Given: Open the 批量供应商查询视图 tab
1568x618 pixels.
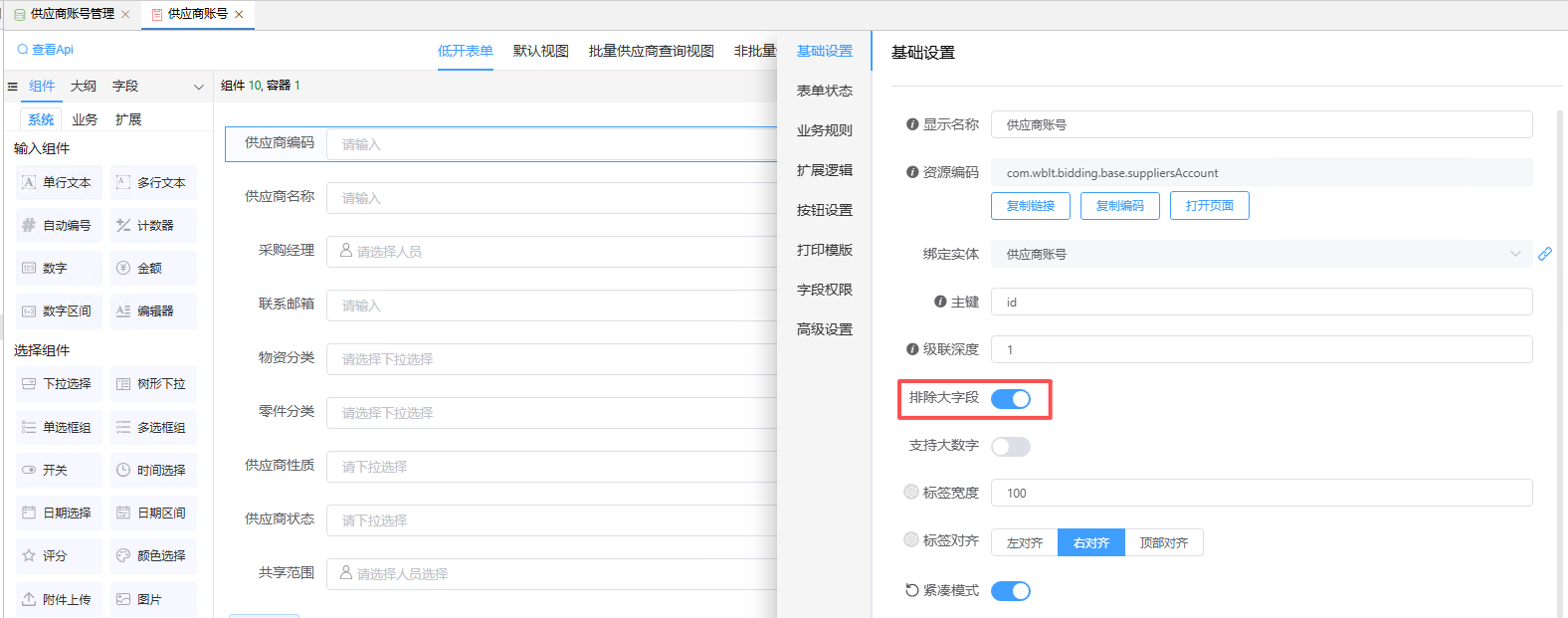Looking at the screenshot, I should pyautogui.click(x=652, y=51).
